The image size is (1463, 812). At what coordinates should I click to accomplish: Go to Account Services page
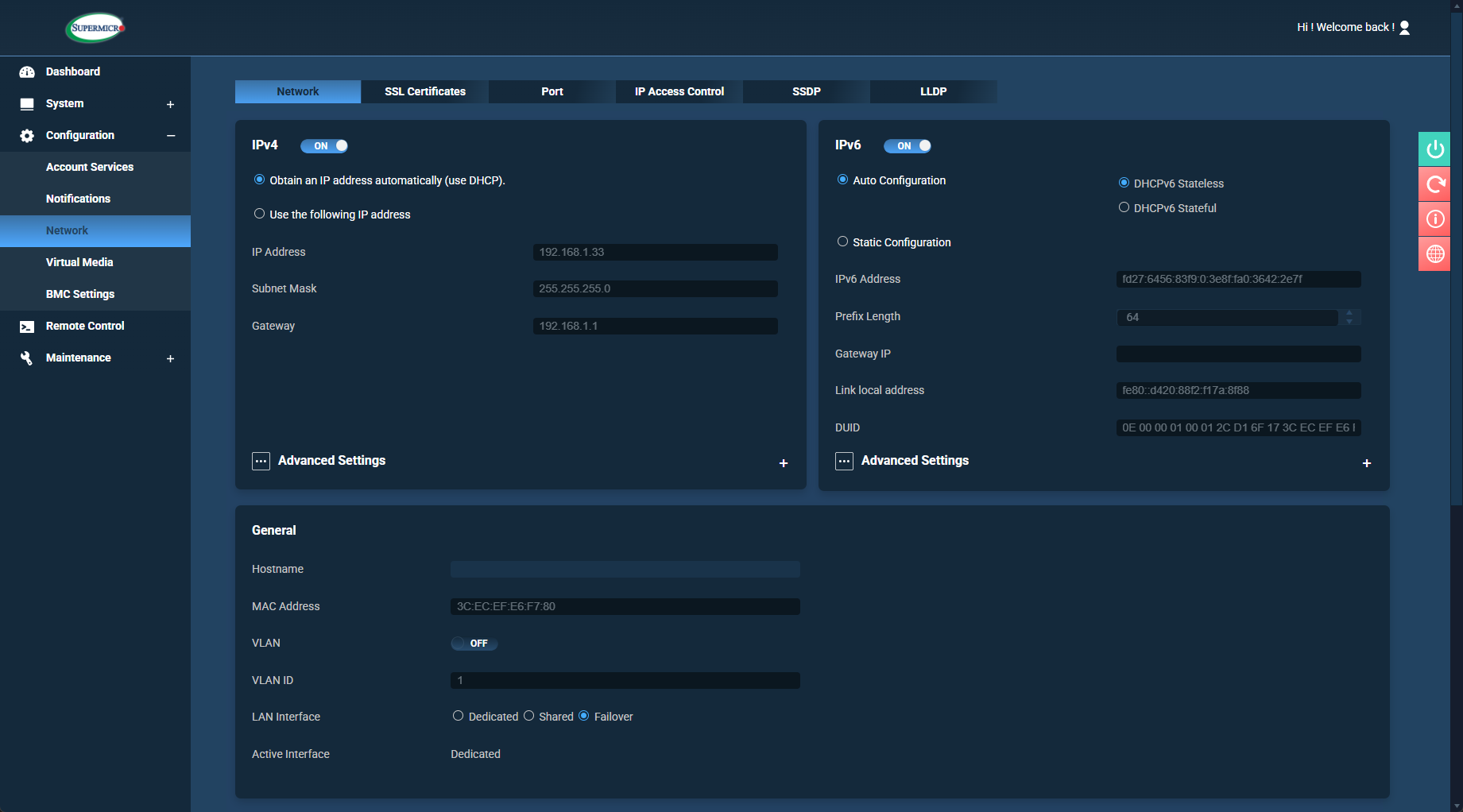coord(90,167)
